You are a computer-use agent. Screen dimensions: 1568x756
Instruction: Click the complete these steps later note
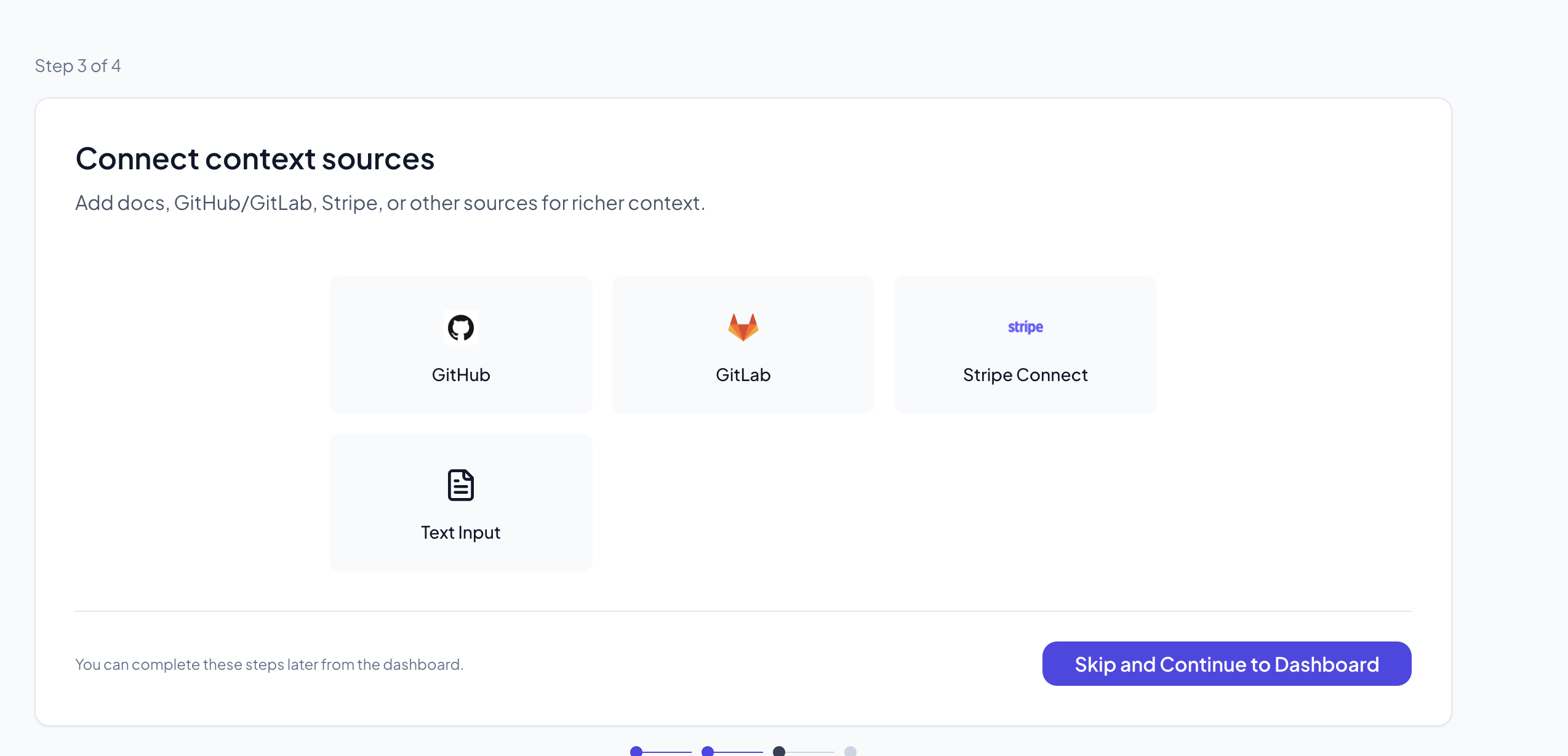[x=270, y=664]
